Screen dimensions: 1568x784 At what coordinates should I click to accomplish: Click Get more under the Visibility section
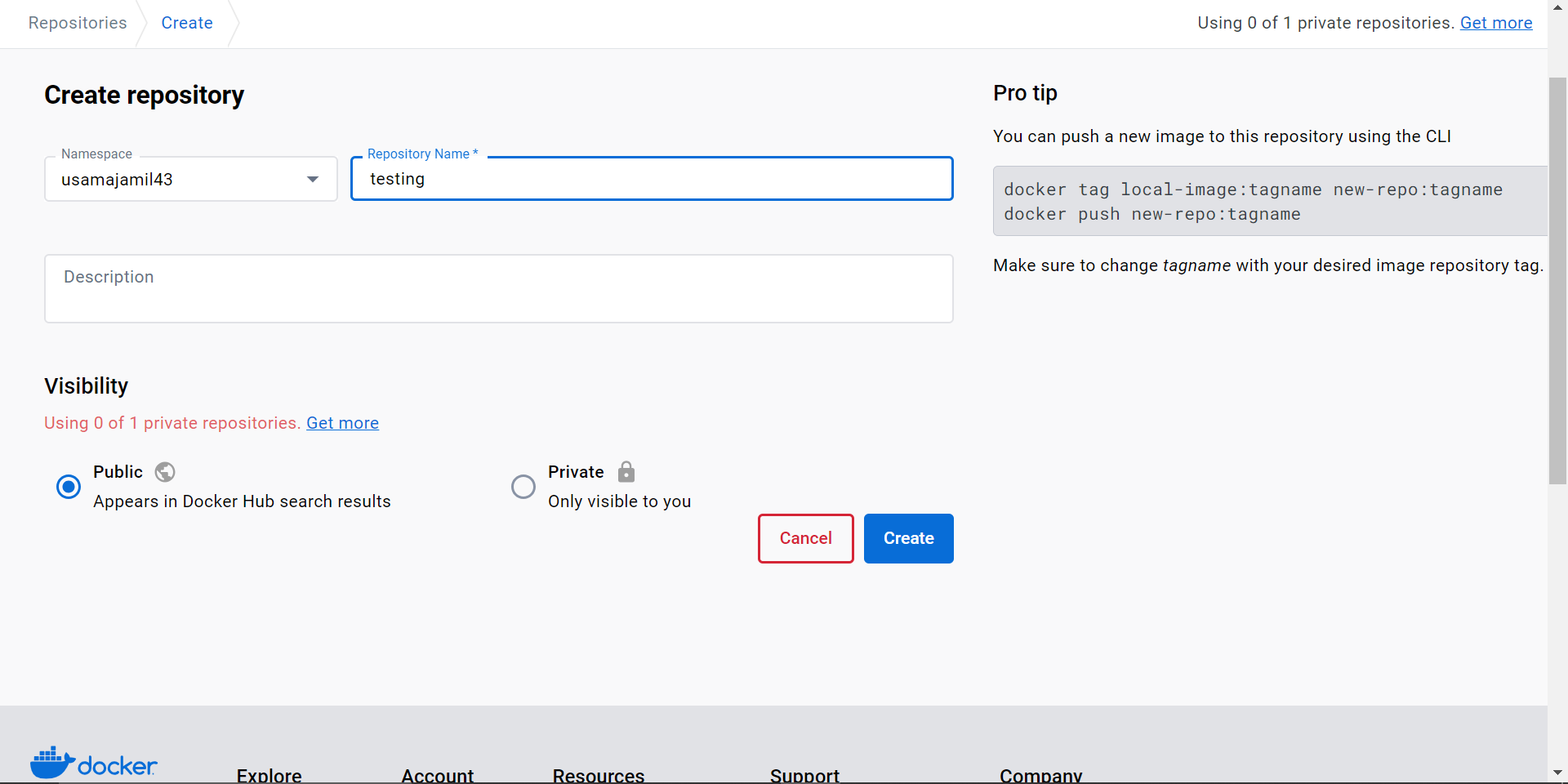pyautogui.click(x=342, y=423)
